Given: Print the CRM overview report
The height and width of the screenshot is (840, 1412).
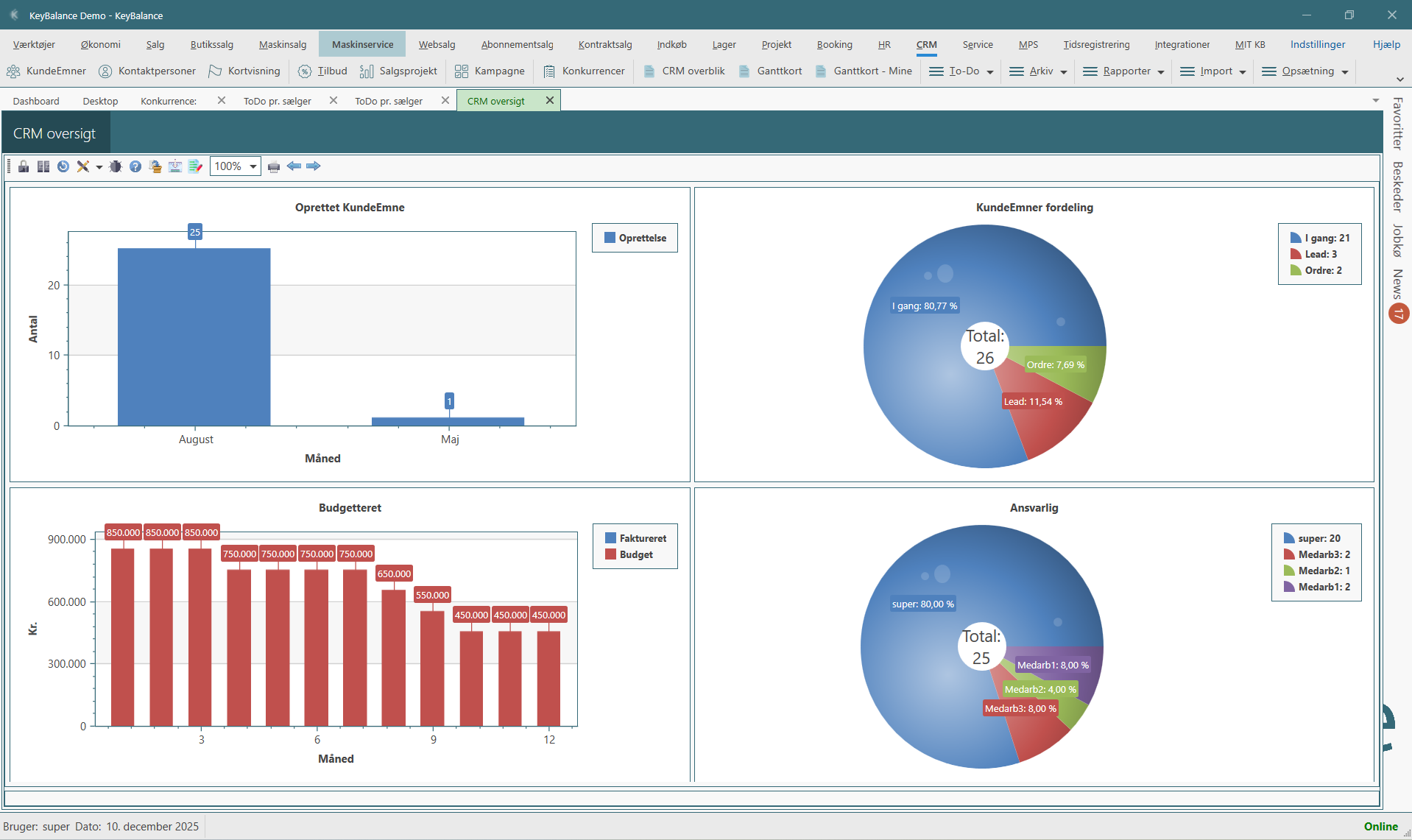Looking at the screenshot, I should click(274, 166).
